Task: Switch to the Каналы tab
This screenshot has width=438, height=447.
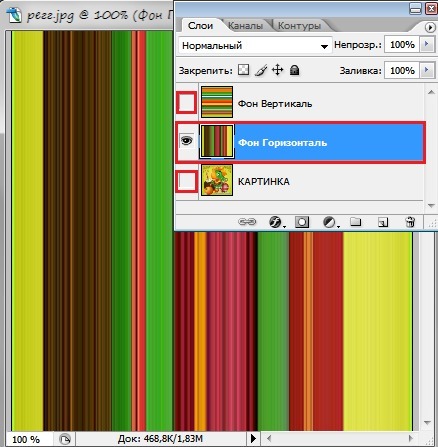Action: (x=245, y=26)
